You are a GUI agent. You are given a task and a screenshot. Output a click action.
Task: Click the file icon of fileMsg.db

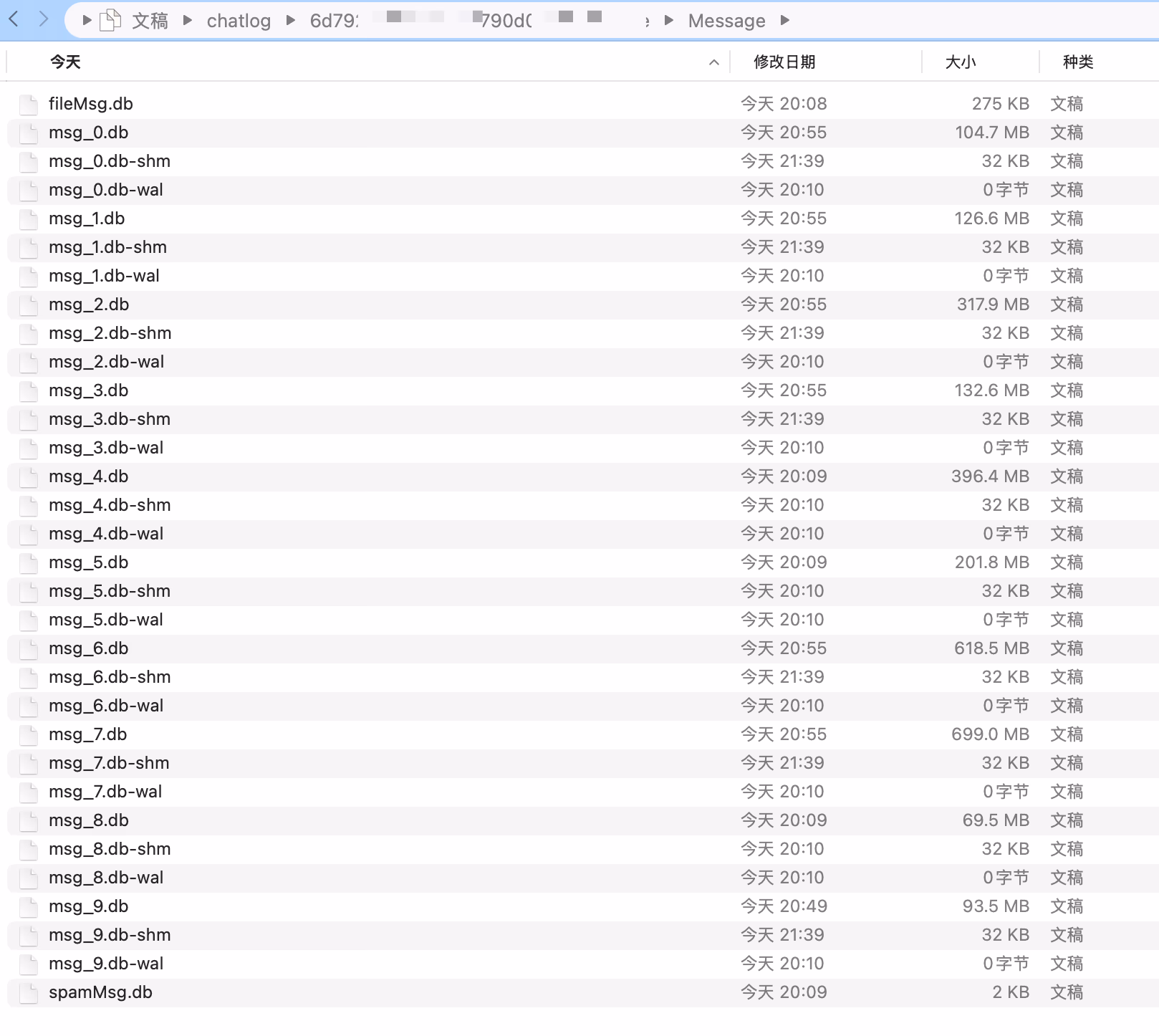pyautogui.click(x=29, y=104)
